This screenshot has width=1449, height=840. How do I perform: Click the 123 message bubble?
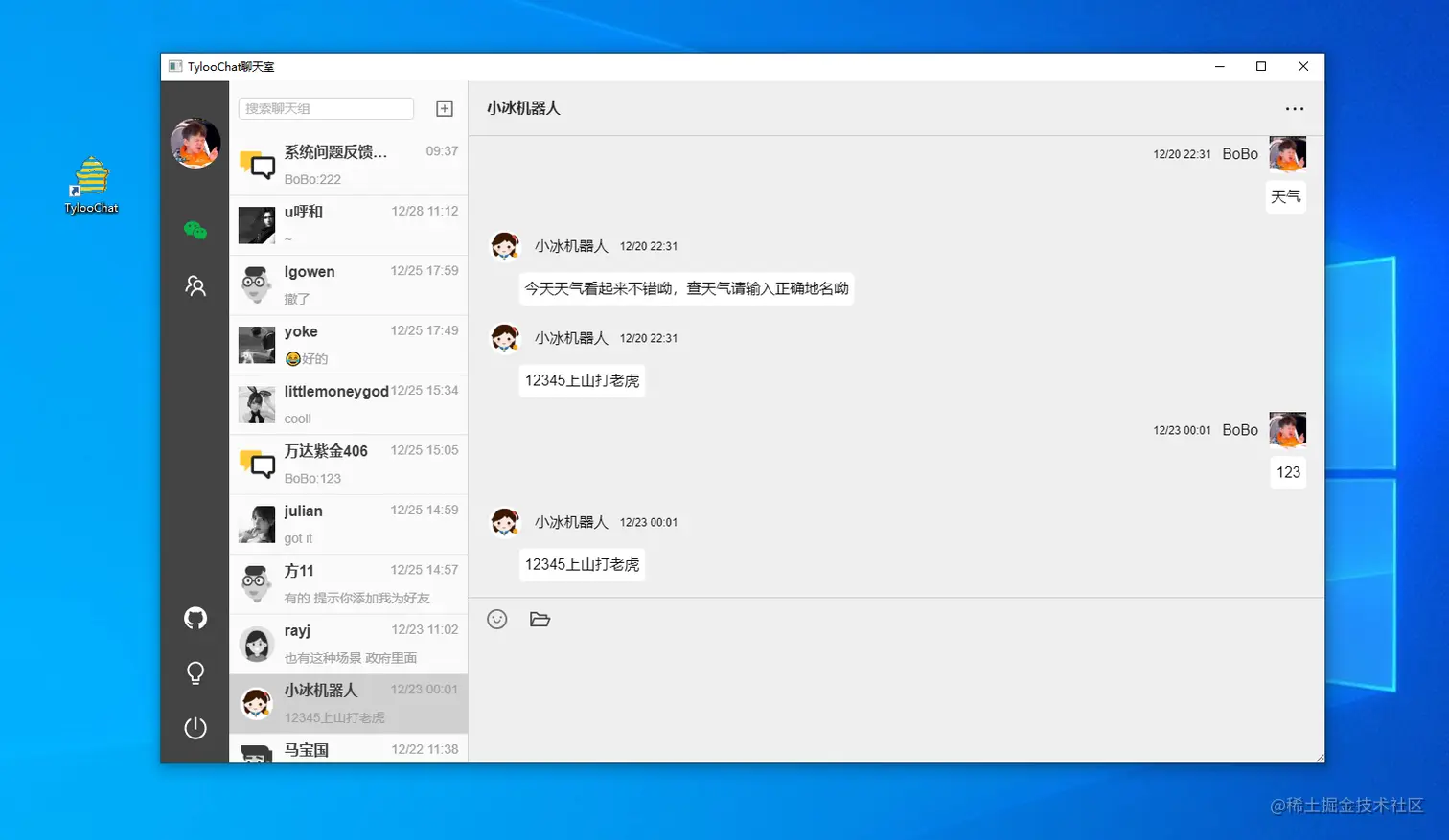1288,472
